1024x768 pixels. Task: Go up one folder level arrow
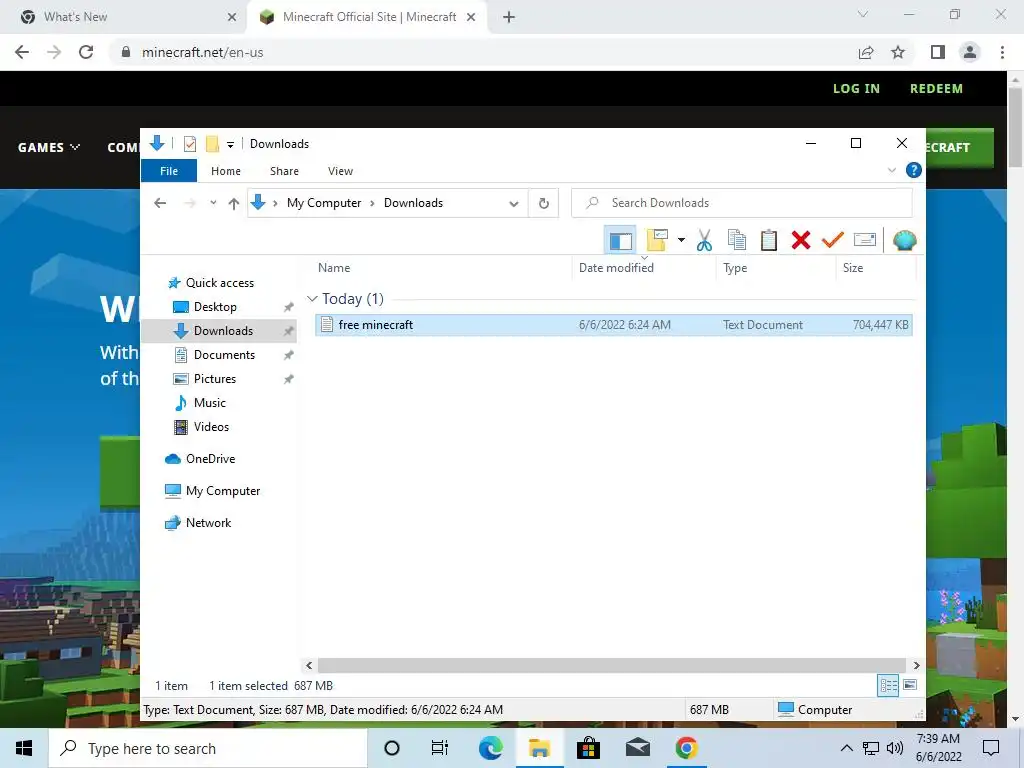point(234,204)
